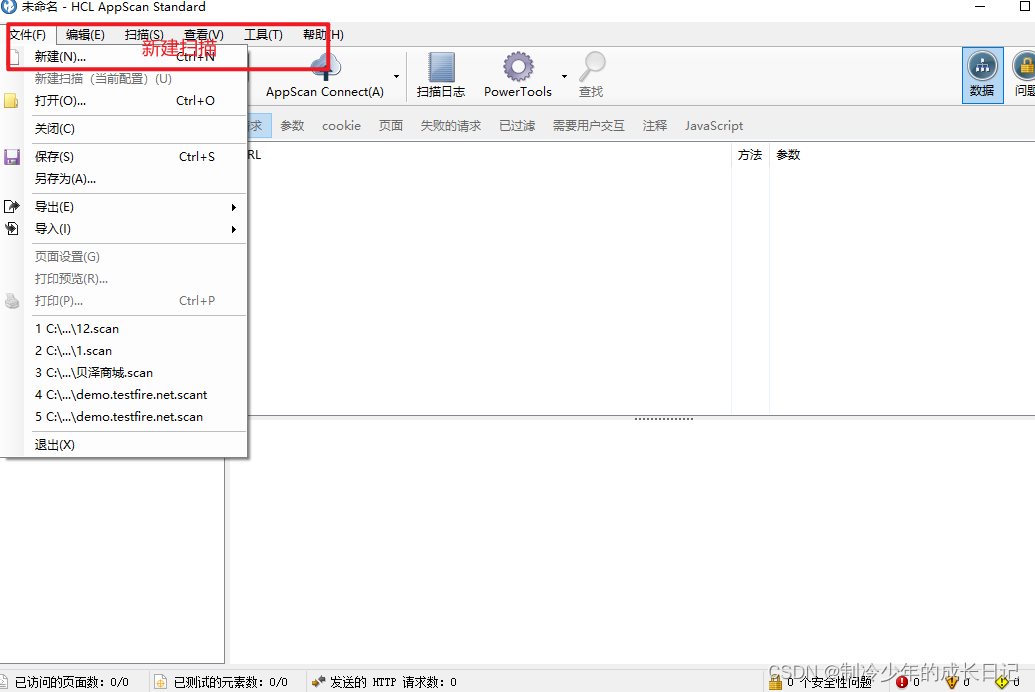Open the 扫描日志 scan log toolbar icon
The image size is (1035, 692).
(x=440, y=74)
